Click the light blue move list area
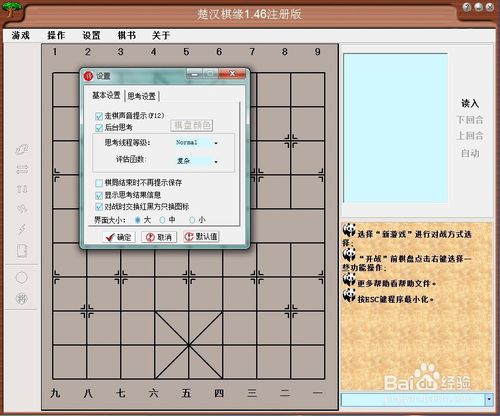The height and width of the screenshot is (416, 500). 396,128
